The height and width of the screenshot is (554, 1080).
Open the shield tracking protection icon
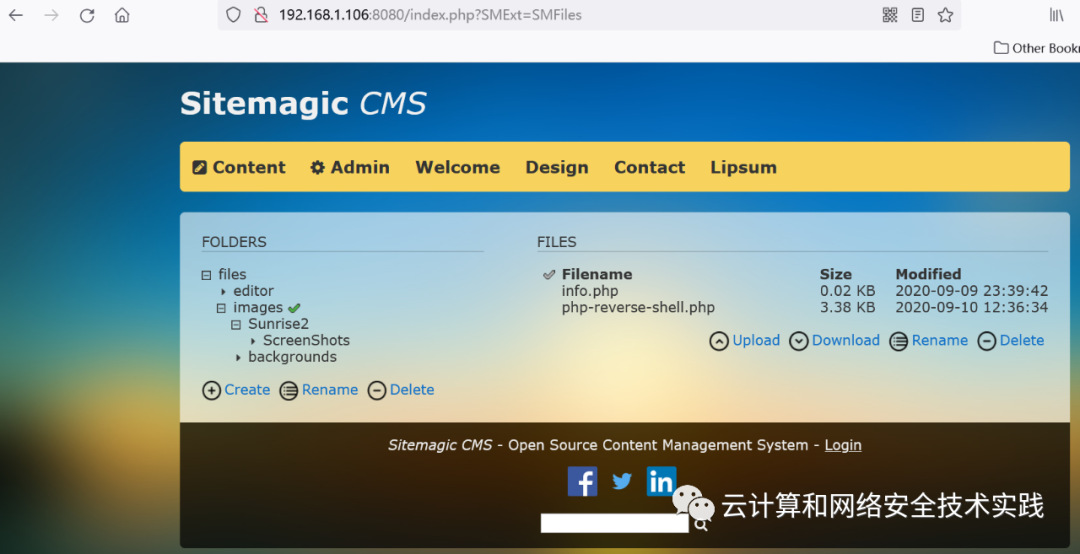(x=233, y=14)
